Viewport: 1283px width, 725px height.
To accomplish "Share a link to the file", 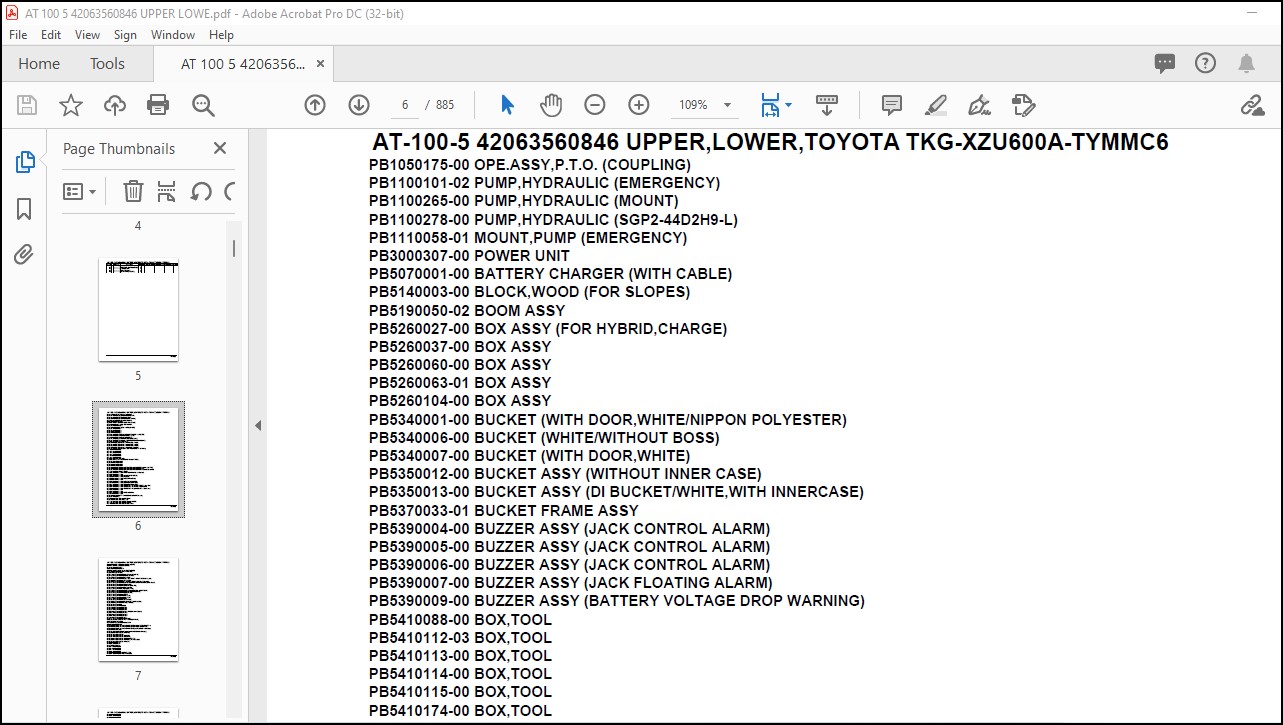I will point(1252,105).
